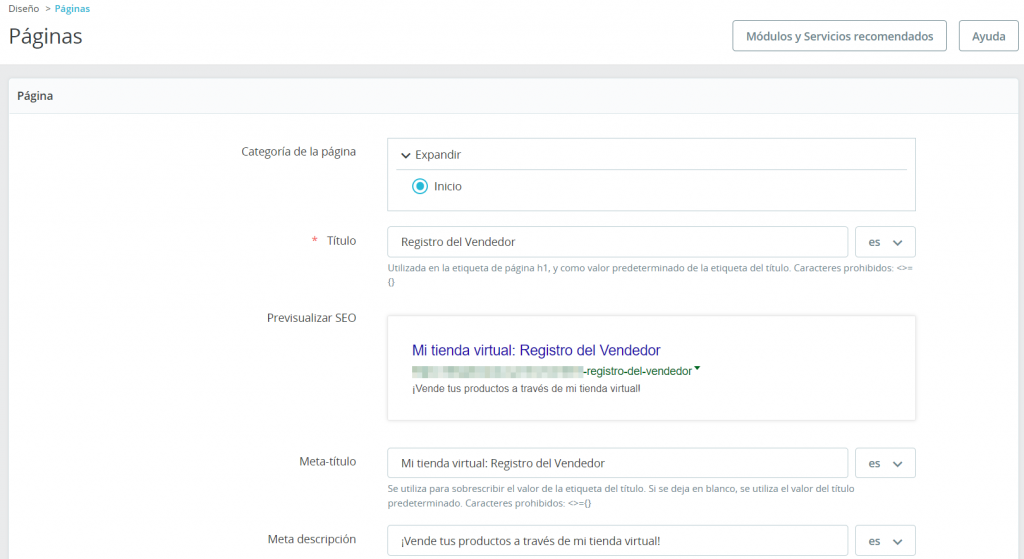1024x559 pixels.
Task: Expand the page category tree
Action: click(431, 155)
